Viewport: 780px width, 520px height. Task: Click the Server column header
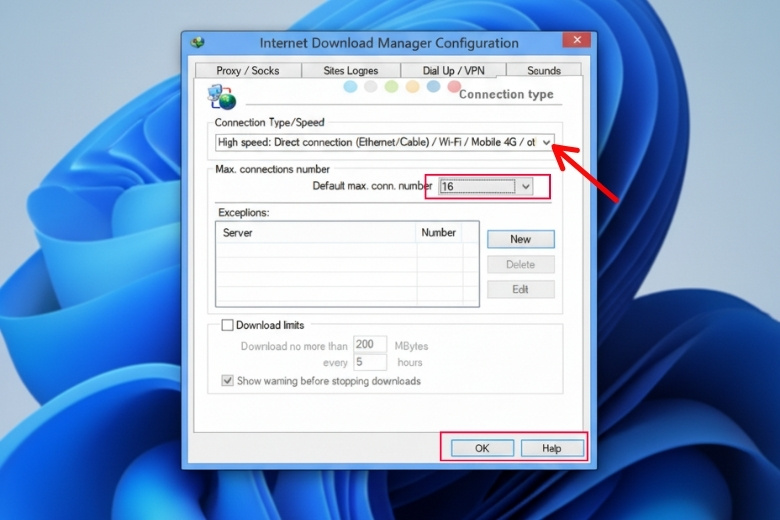click(x=316, y=233)
